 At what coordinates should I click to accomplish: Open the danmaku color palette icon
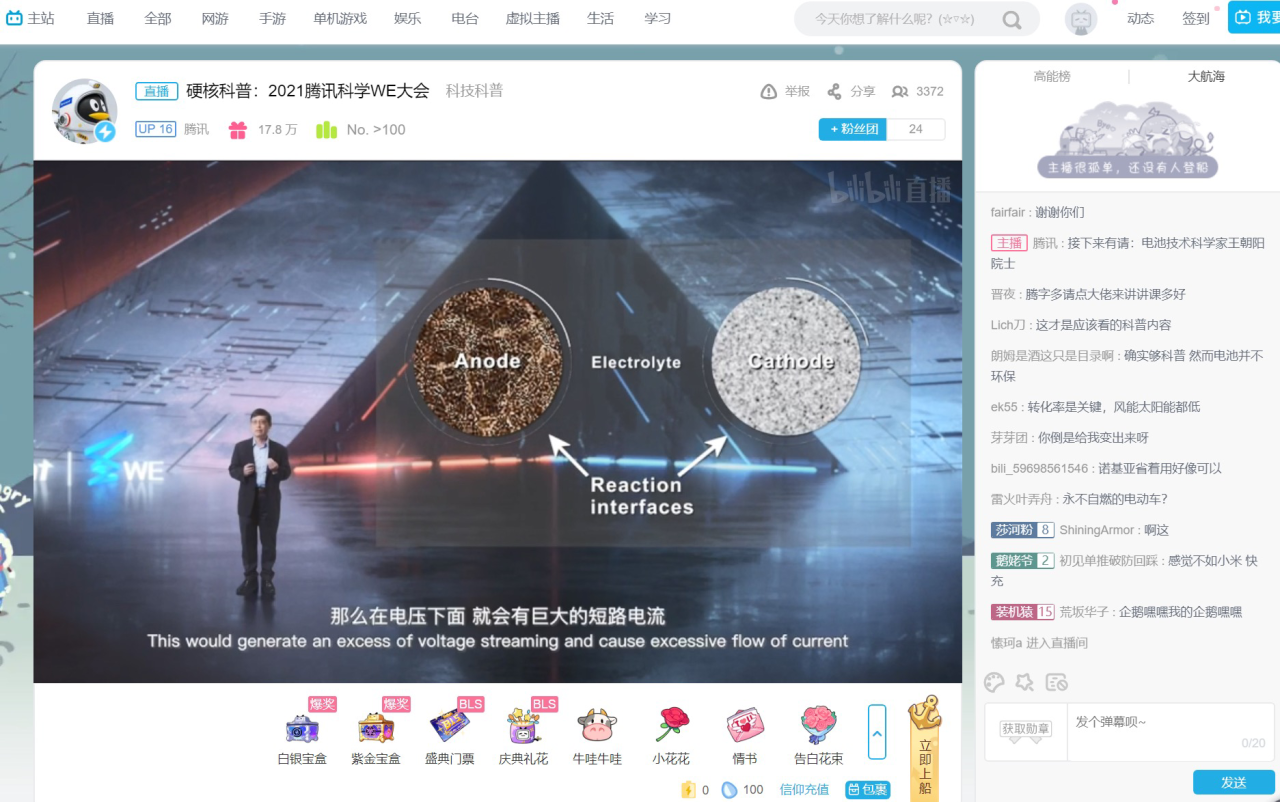coord(994,682)
